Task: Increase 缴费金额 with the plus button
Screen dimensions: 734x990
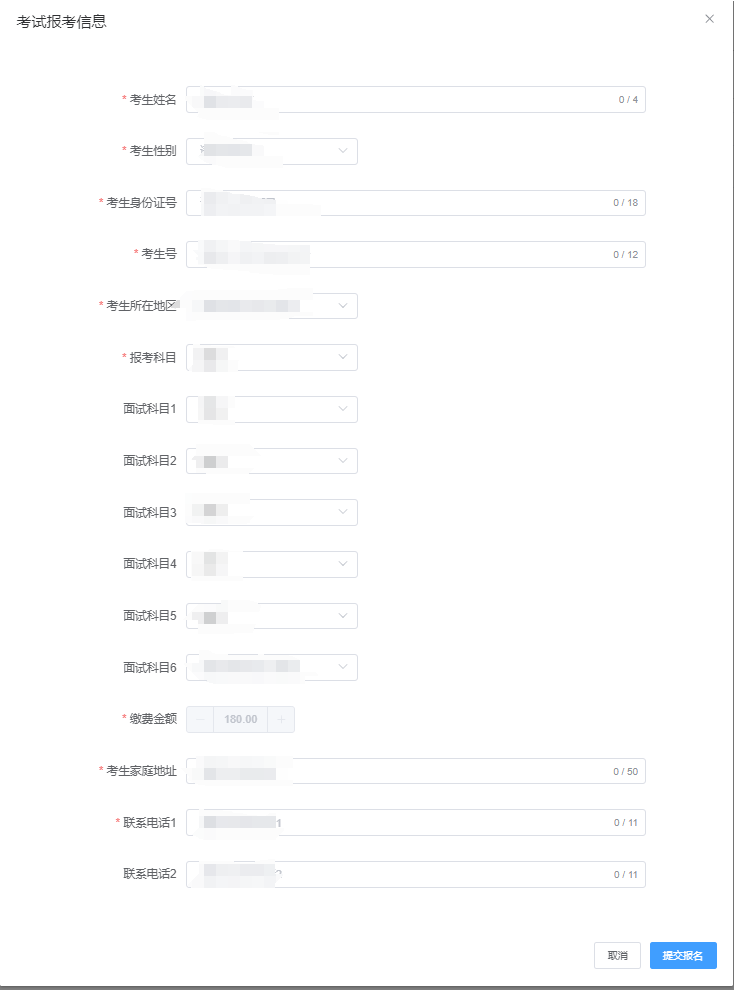Action: (x=281, y=719)
